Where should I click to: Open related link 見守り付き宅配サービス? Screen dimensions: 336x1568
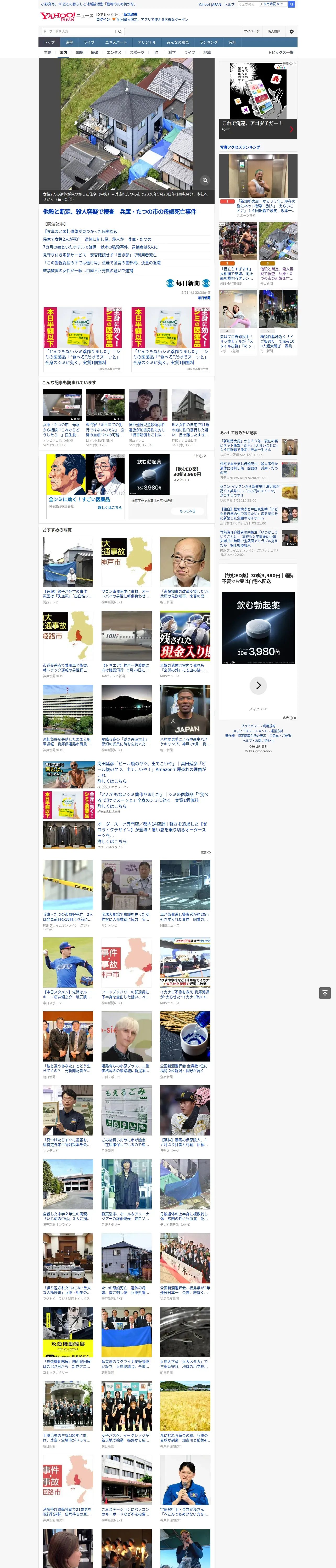pos(99,255)
